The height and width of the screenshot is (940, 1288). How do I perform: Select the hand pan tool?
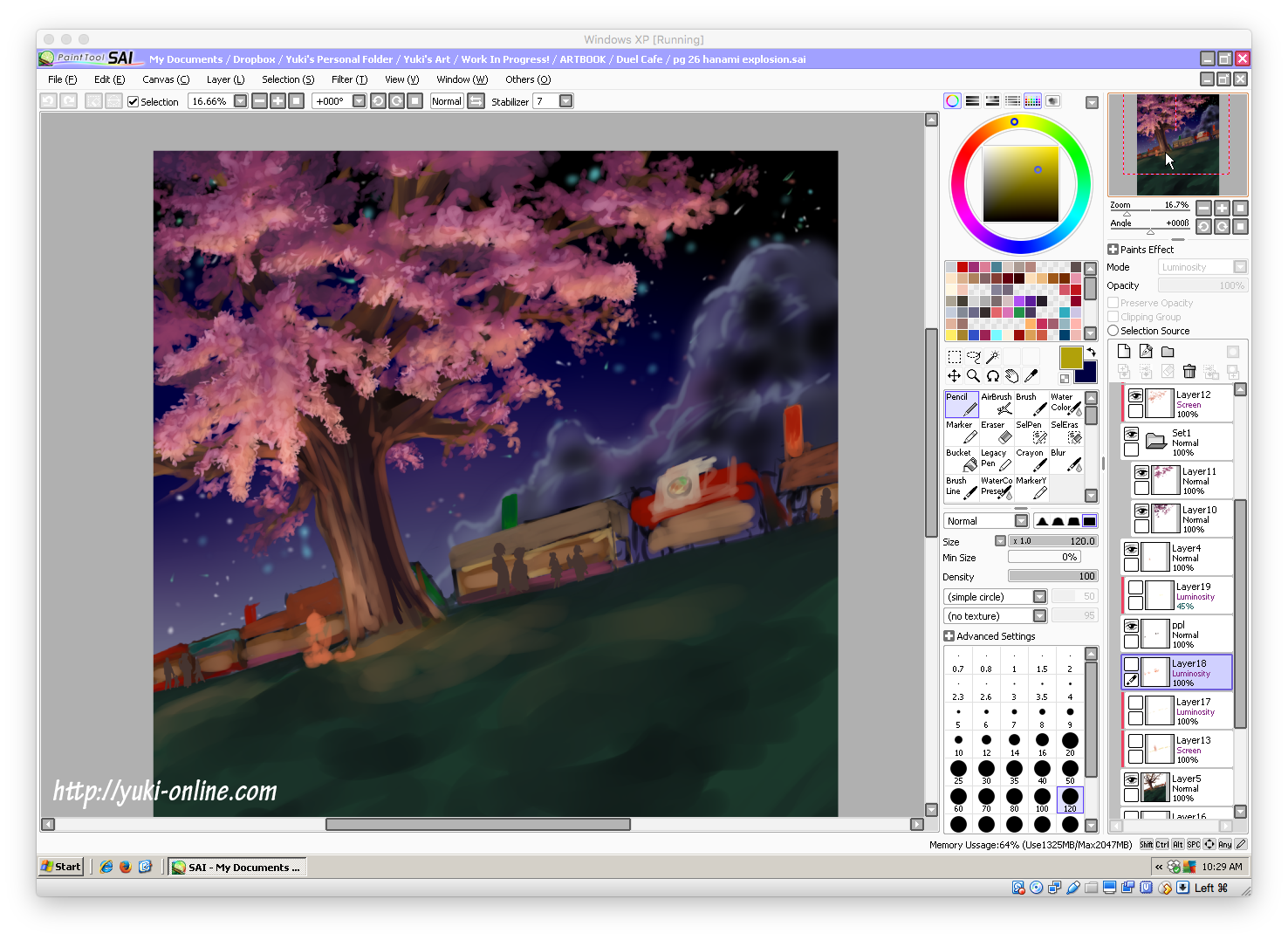(x=1012, y=376)
